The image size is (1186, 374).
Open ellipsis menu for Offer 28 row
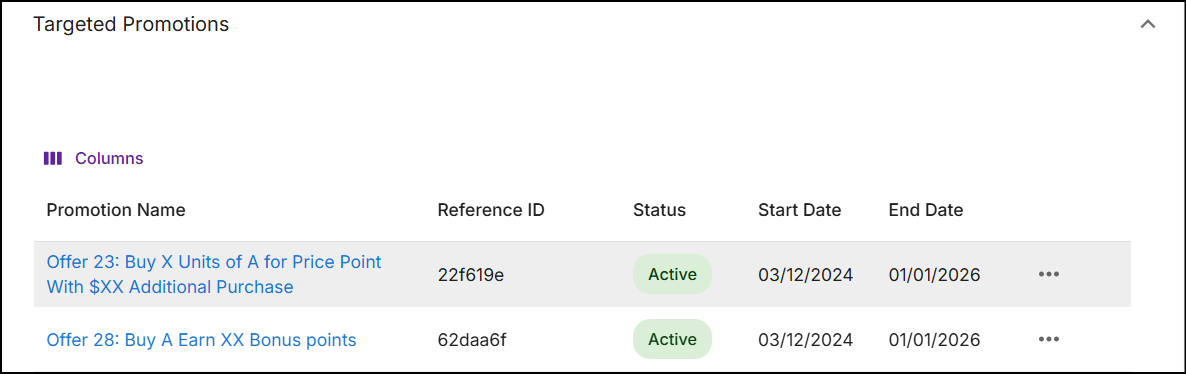(1049, 339)
